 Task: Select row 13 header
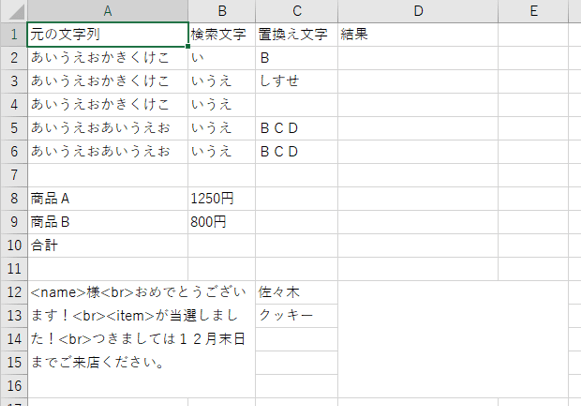[14, 316]
